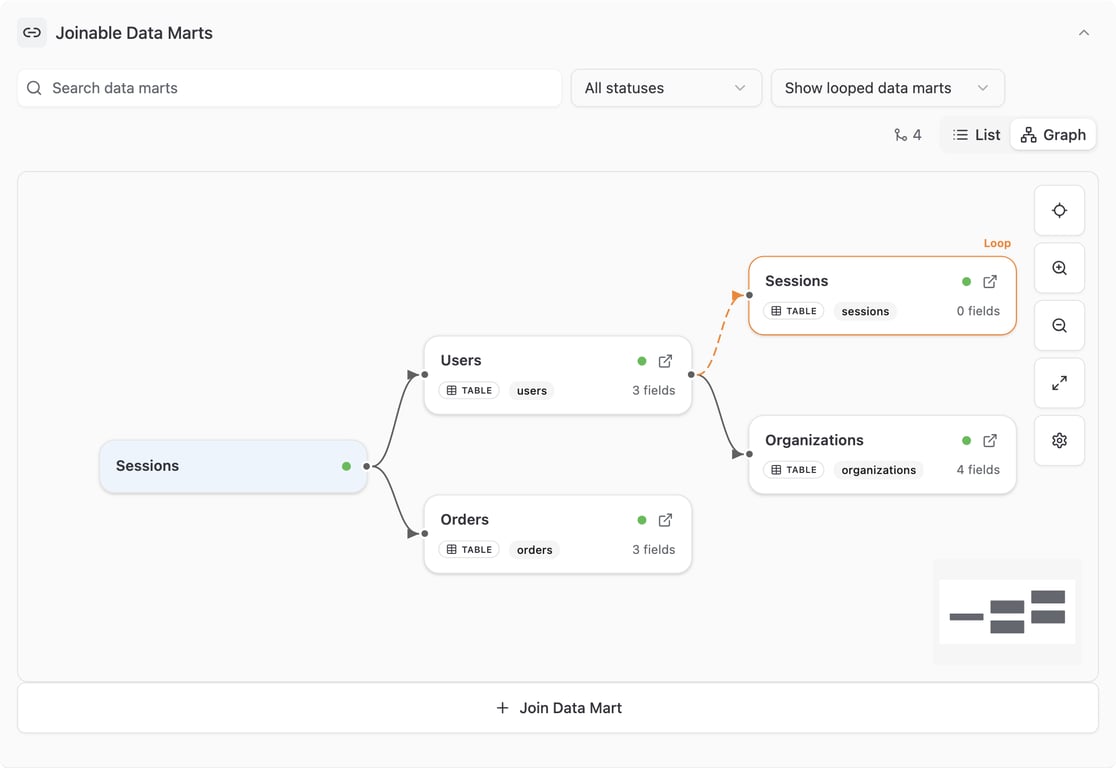Viewport: 1116px width, 768px height.
Task: Center the graph with the crosshair button
Action: click(1059, 211)
